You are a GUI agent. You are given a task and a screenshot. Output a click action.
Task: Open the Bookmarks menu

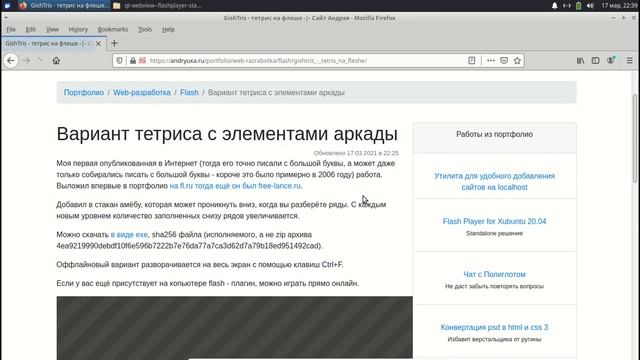pos(113,29)
